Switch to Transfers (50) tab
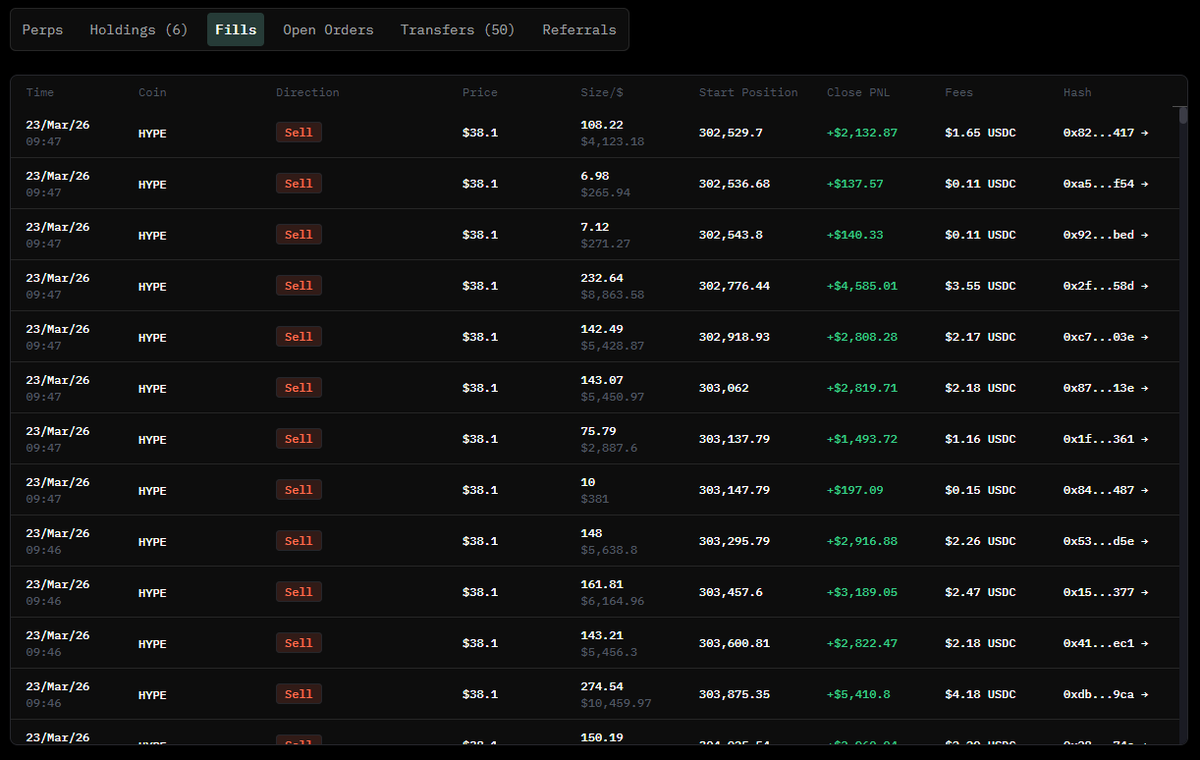Image resolution: width=1200 pixels, height=760 pixels. click(458, 30)
